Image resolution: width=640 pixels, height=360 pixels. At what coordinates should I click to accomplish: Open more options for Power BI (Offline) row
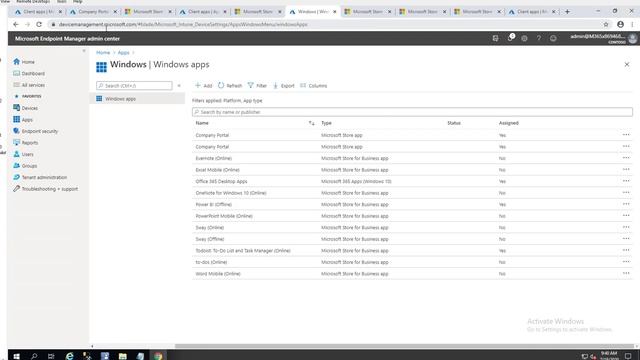(x=626, y=204)
